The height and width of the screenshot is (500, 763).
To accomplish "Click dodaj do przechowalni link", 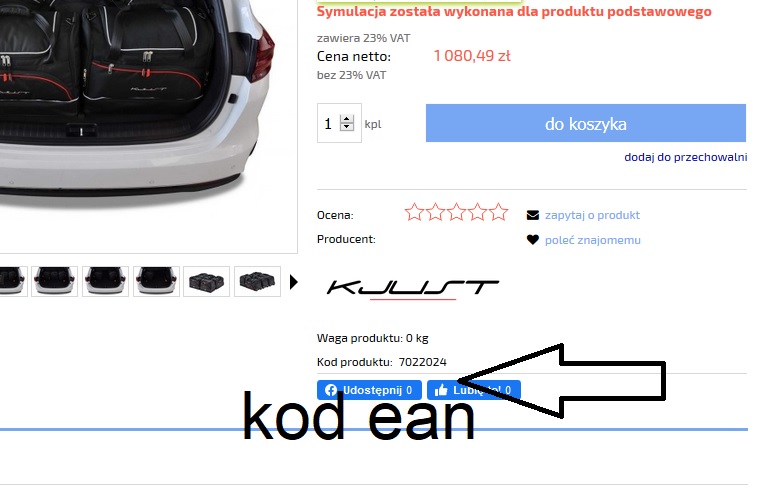I will click(686, 157).
